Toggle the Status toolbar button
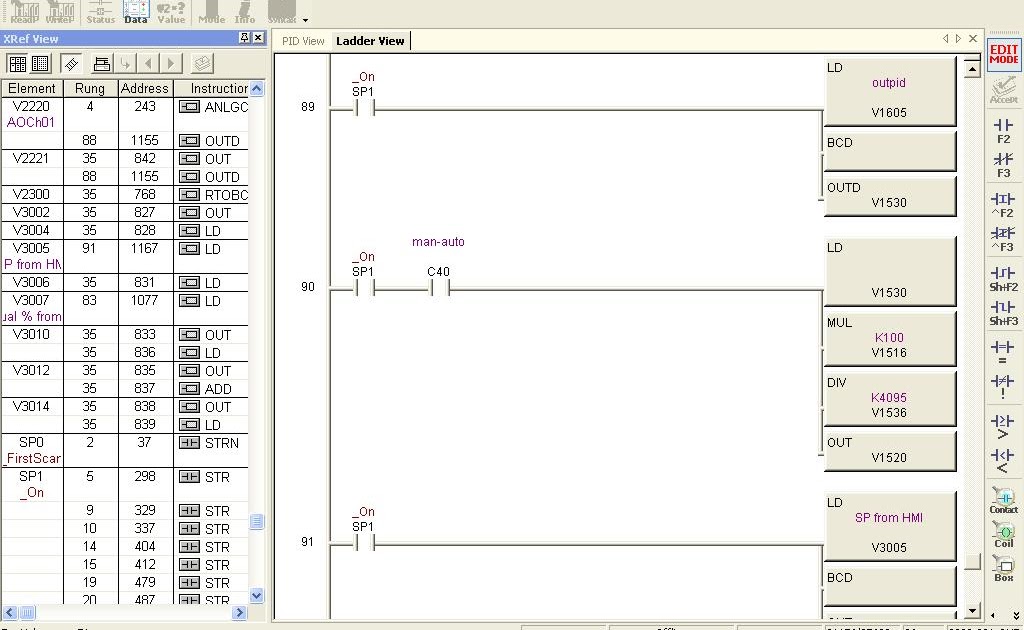Viewport: 1024px width, 630px height. point(101,12)
